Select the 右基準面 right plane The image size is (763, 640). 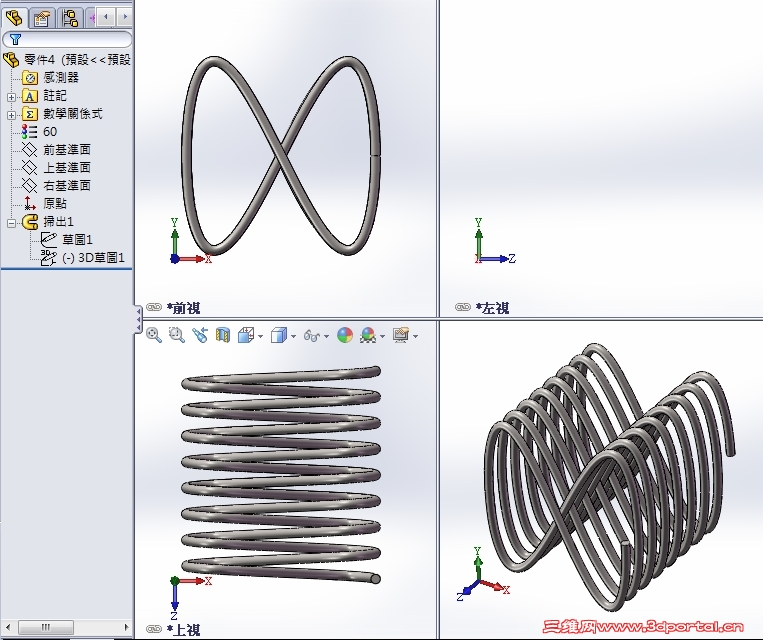coord(56,186)
